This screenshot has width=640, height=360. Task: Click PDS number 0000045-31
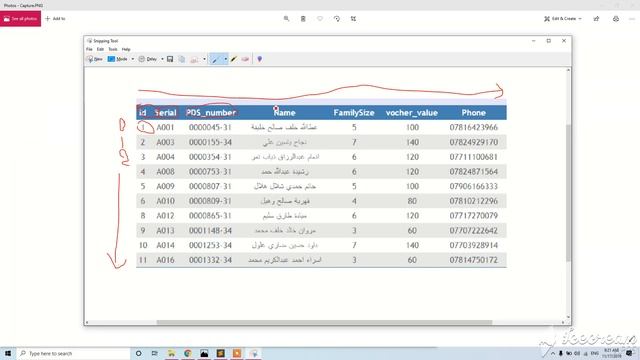(210, 127)
